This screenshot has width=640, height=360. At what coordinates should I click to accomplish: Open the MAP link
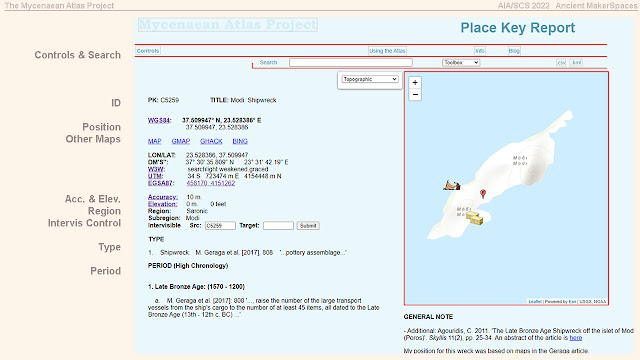pyautogui.click(x=155, y=141)
